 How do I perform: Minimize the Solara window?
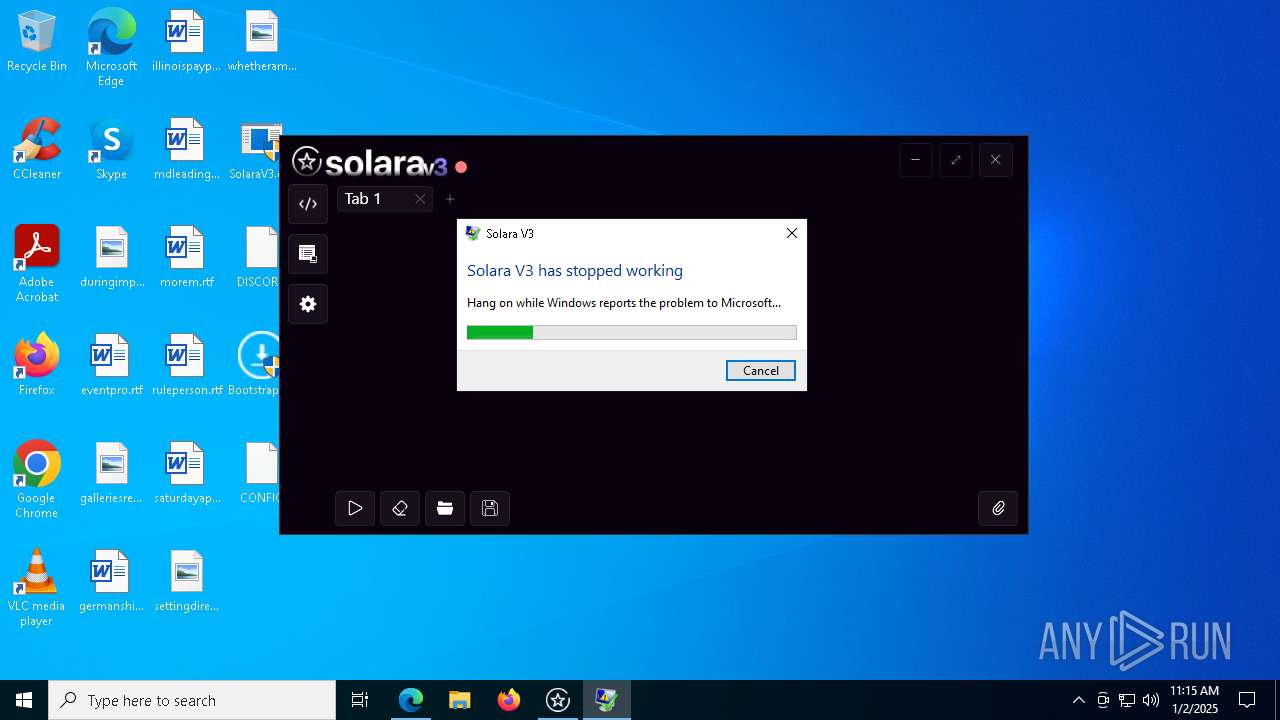pos(915,160)
